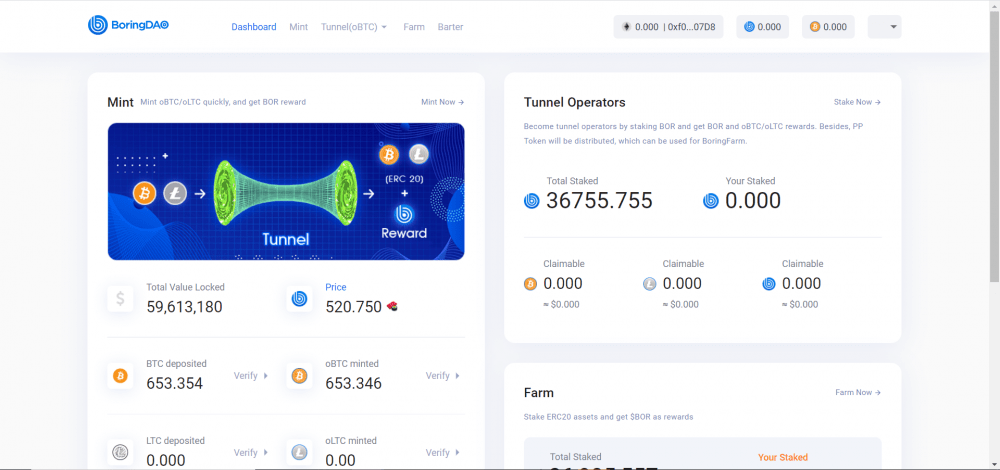Click the BOR icon beside Total Staked 36755.755

(x=532, y=201)
